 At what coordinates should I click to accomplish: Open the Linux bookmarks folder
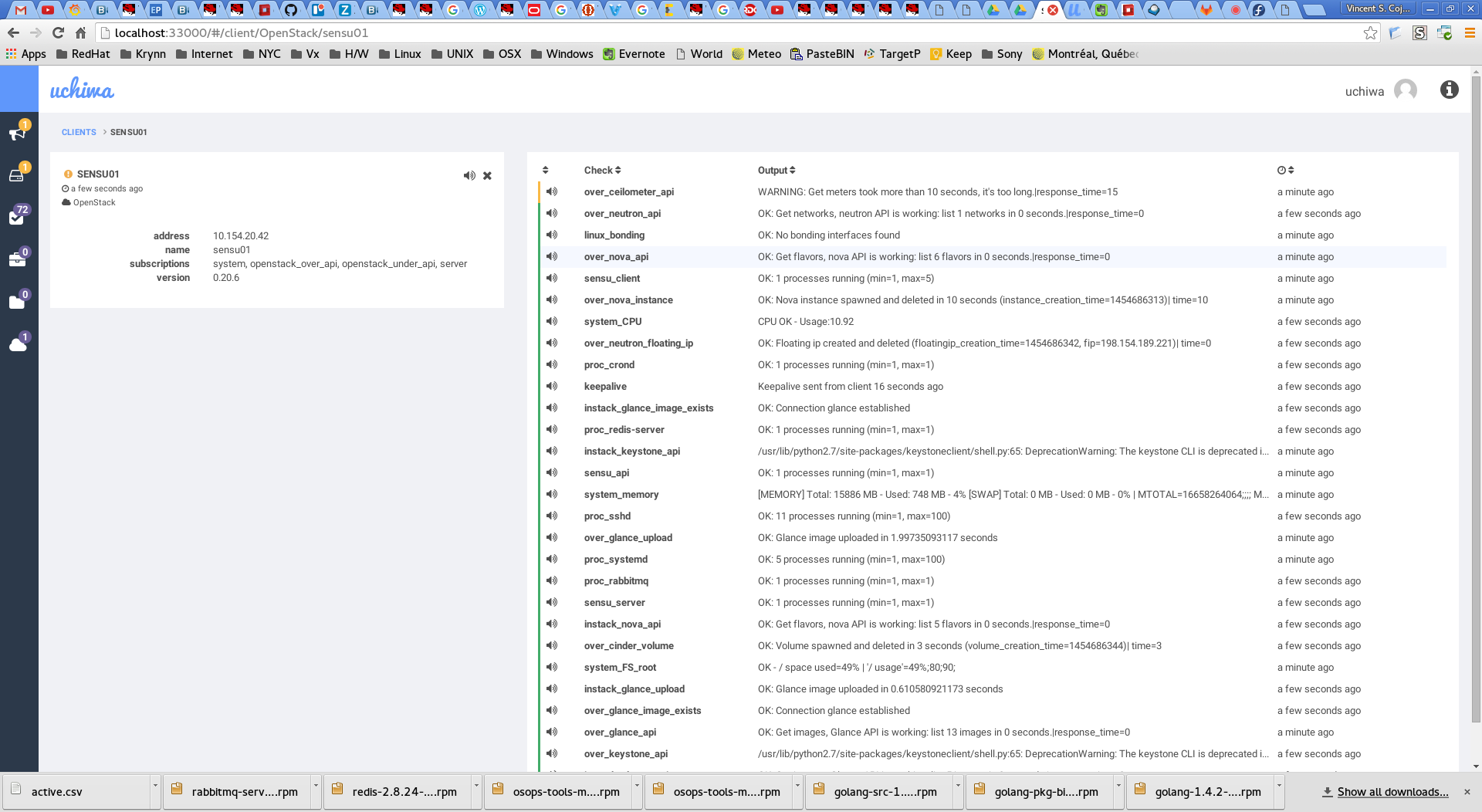click(x=400, y=54)
